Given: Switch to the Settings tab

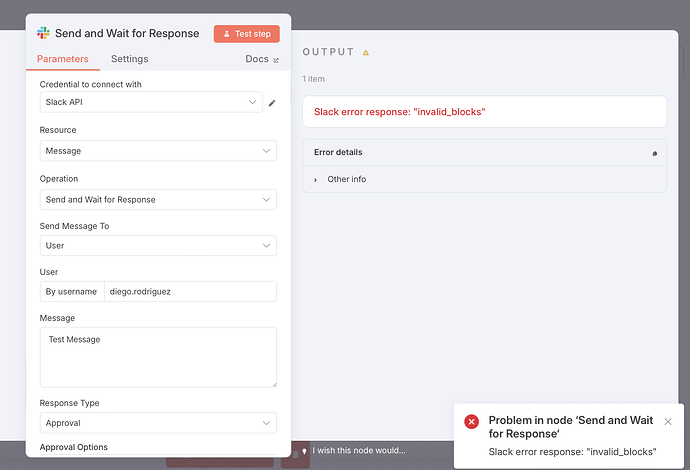Looking at the screenshot, I should 129,59.
